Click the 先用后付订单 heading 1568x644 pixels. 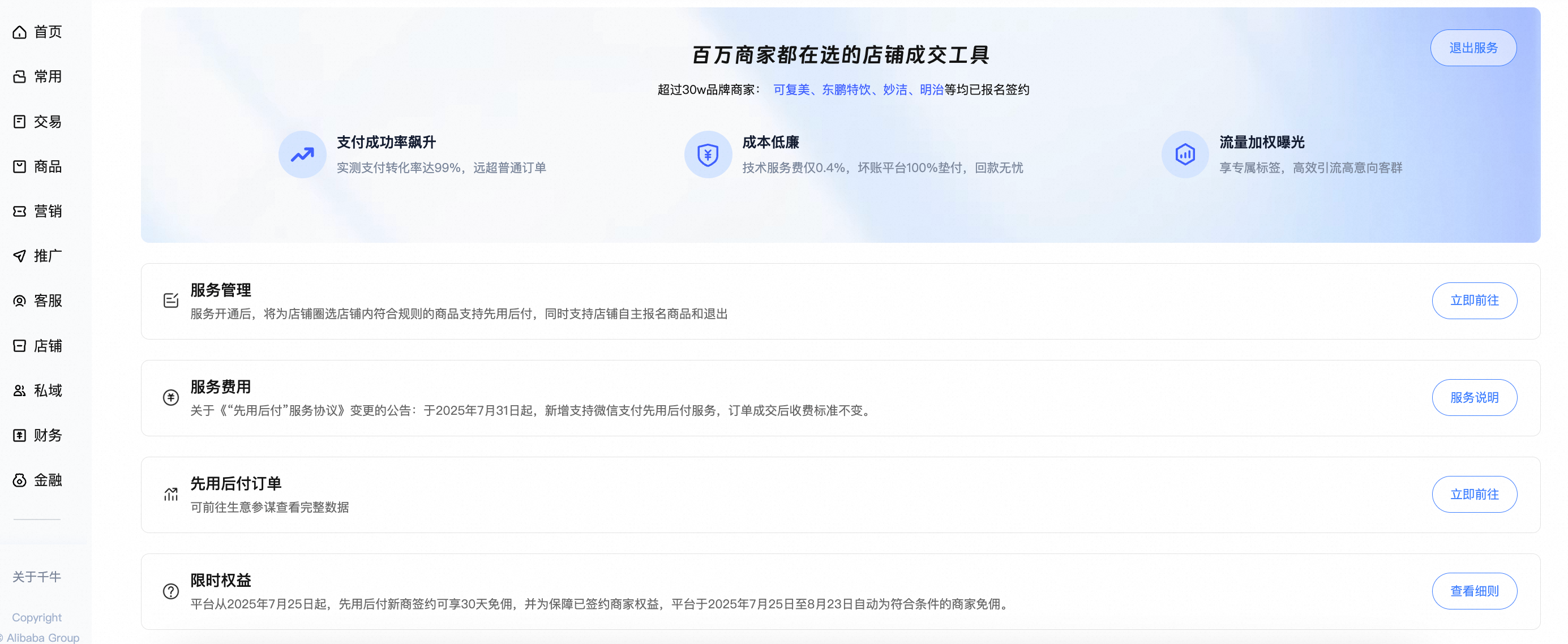coord(236,484)
